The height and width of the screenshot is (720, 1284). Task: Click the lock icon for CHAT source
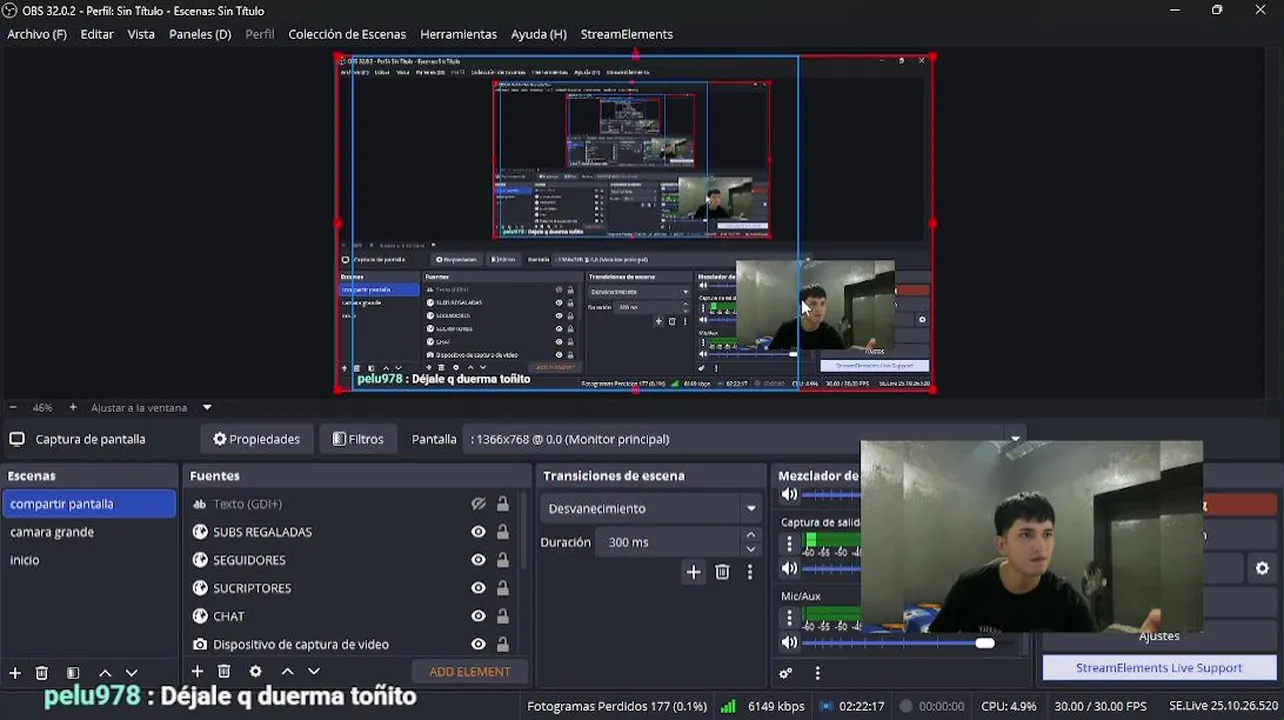coord(502,616)
